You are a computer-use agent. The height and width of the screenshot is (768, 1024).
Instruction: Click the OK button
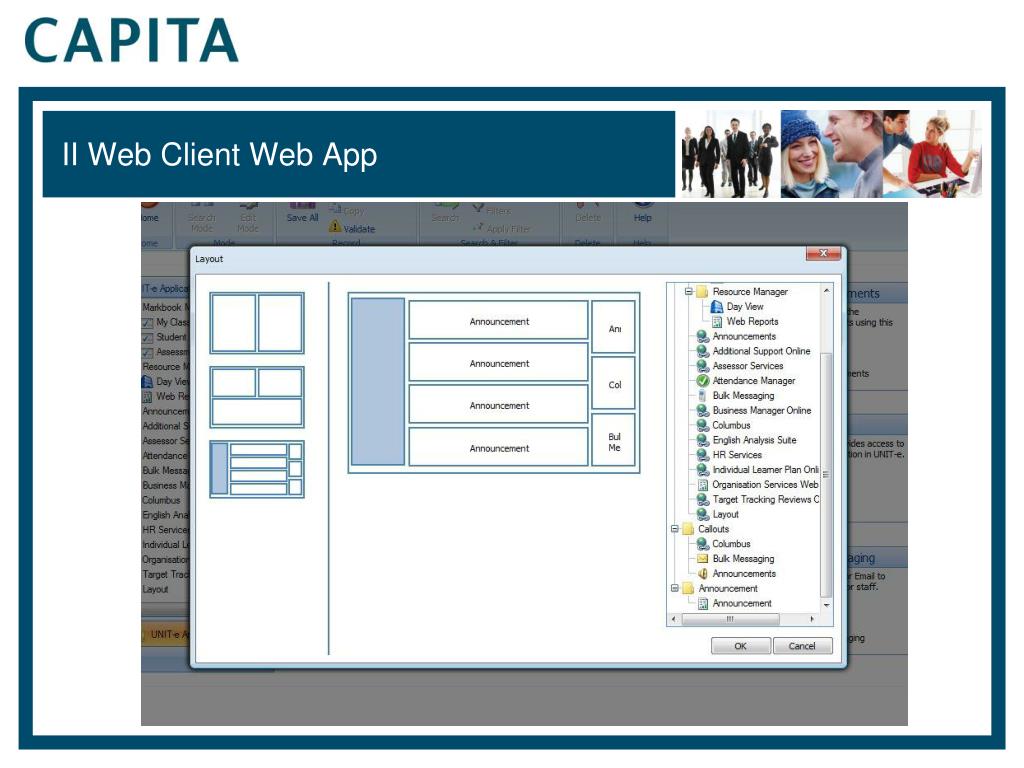point(741,646)
